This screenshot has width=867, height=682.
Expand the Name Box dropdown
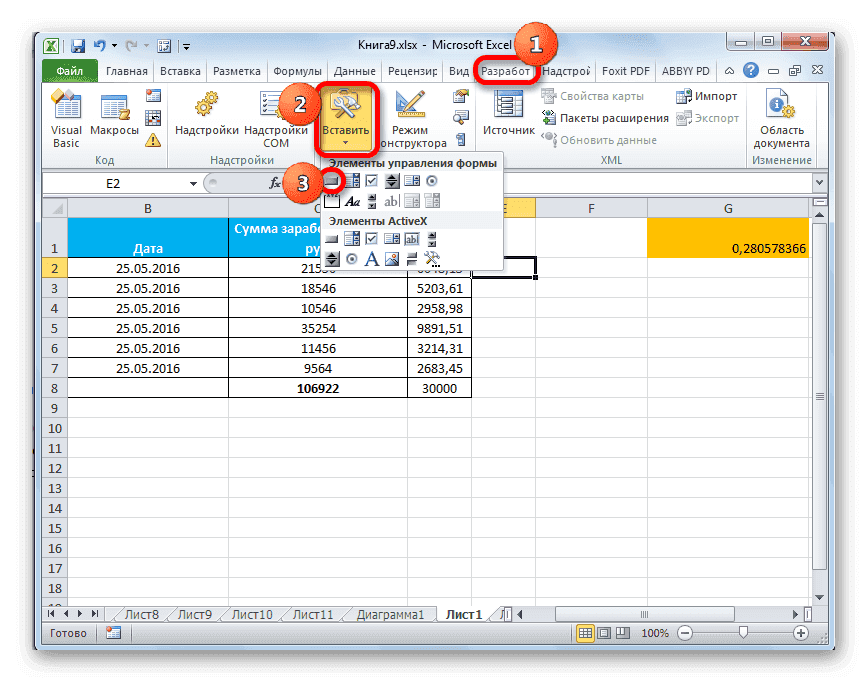(x=193, y=186)
